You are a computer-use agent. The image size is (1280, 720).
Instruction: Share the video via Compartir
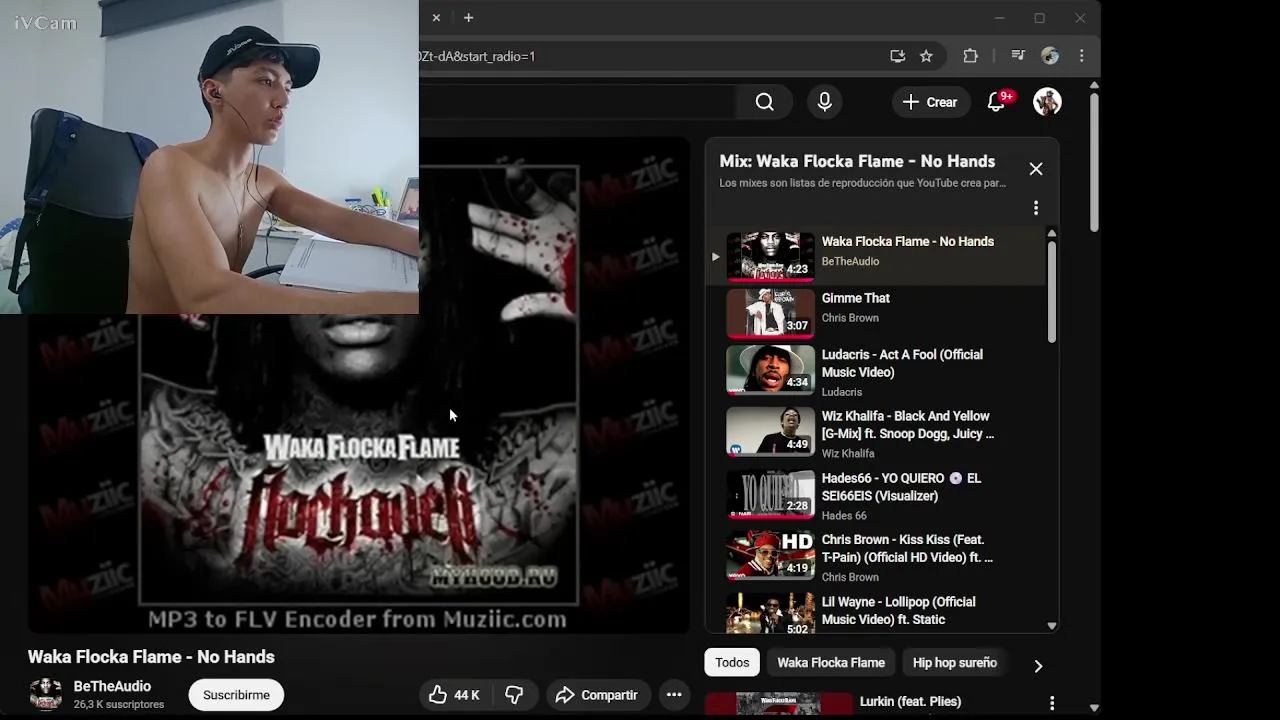(x=597, y=695)
